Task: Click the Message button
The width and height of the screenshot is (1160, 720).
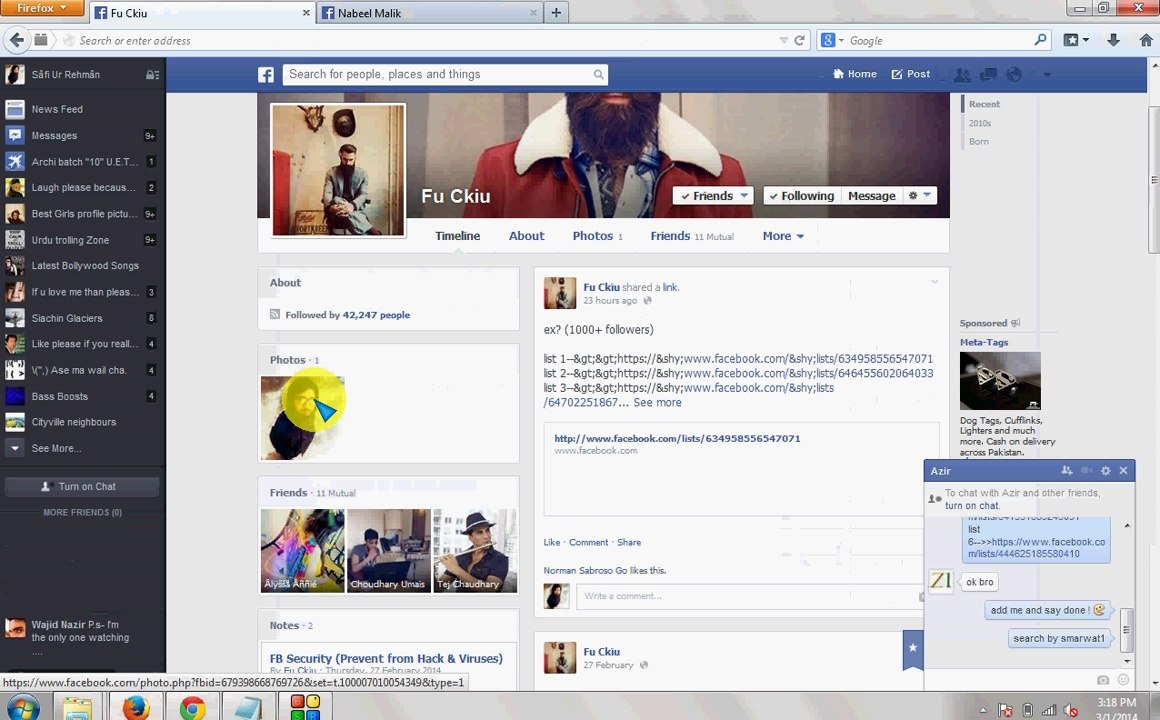Action: pos(871,195)
